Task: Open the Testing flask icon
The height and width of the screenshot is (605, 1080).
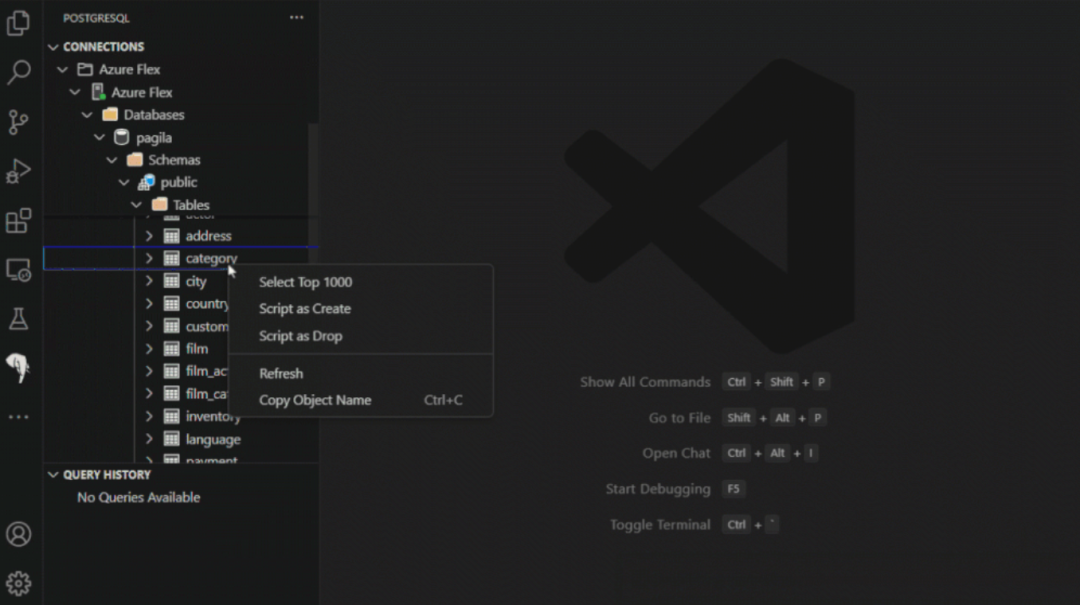Action: (19, 319)
